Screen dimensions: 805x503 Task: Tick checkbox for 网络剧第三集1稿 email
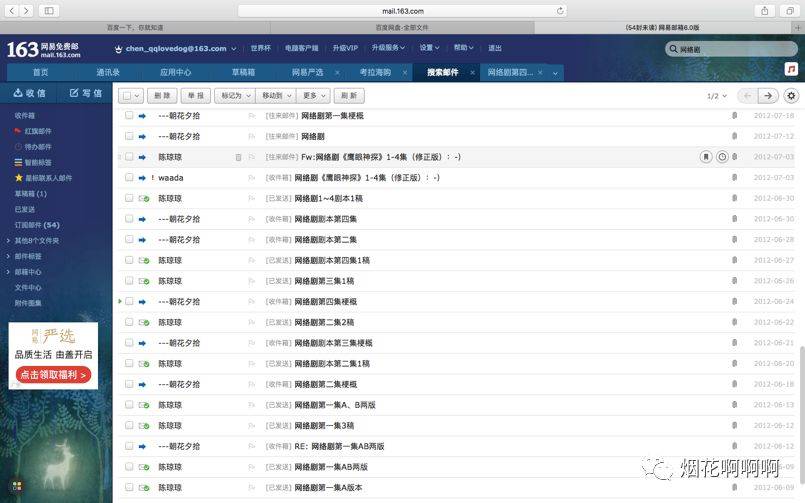(129, 280)
